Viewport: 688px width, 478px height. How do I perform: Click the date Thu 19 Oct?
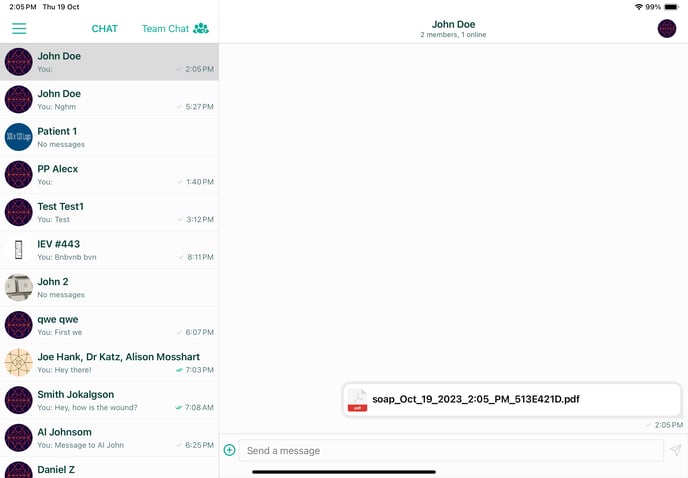click(x=61, y=7)
